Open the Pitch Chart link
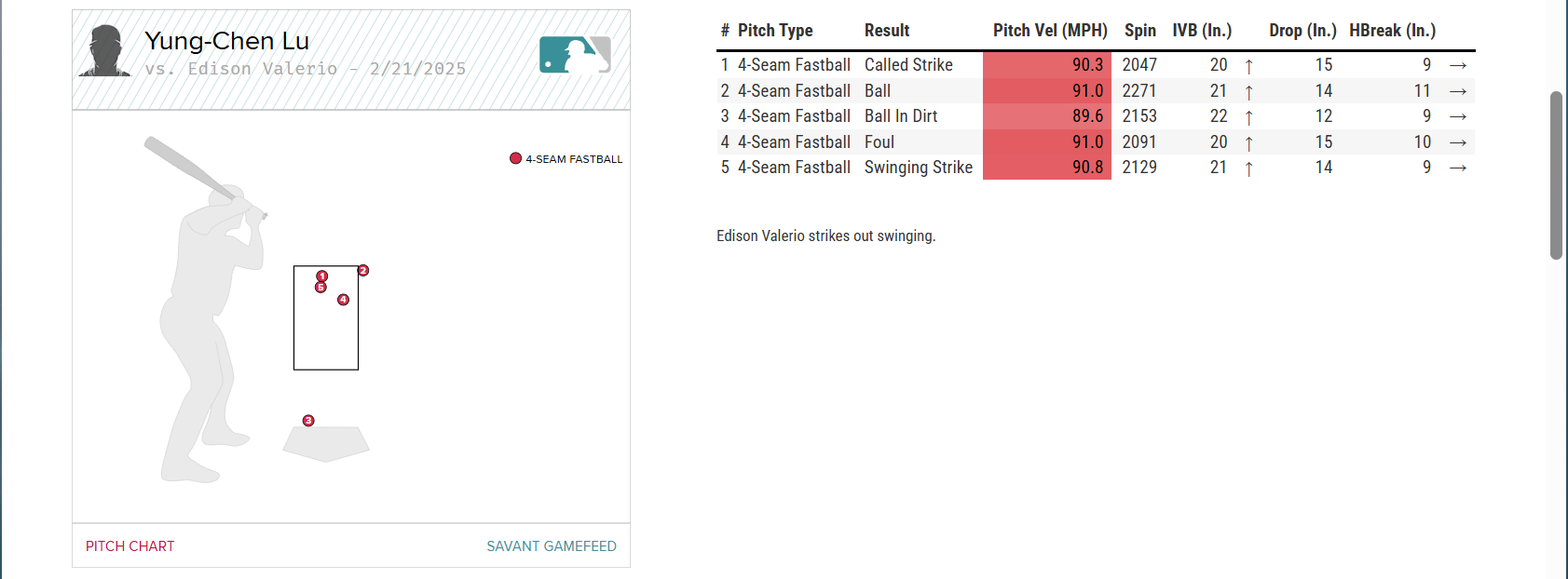1568x579 pixels. (x=130, y=546)
